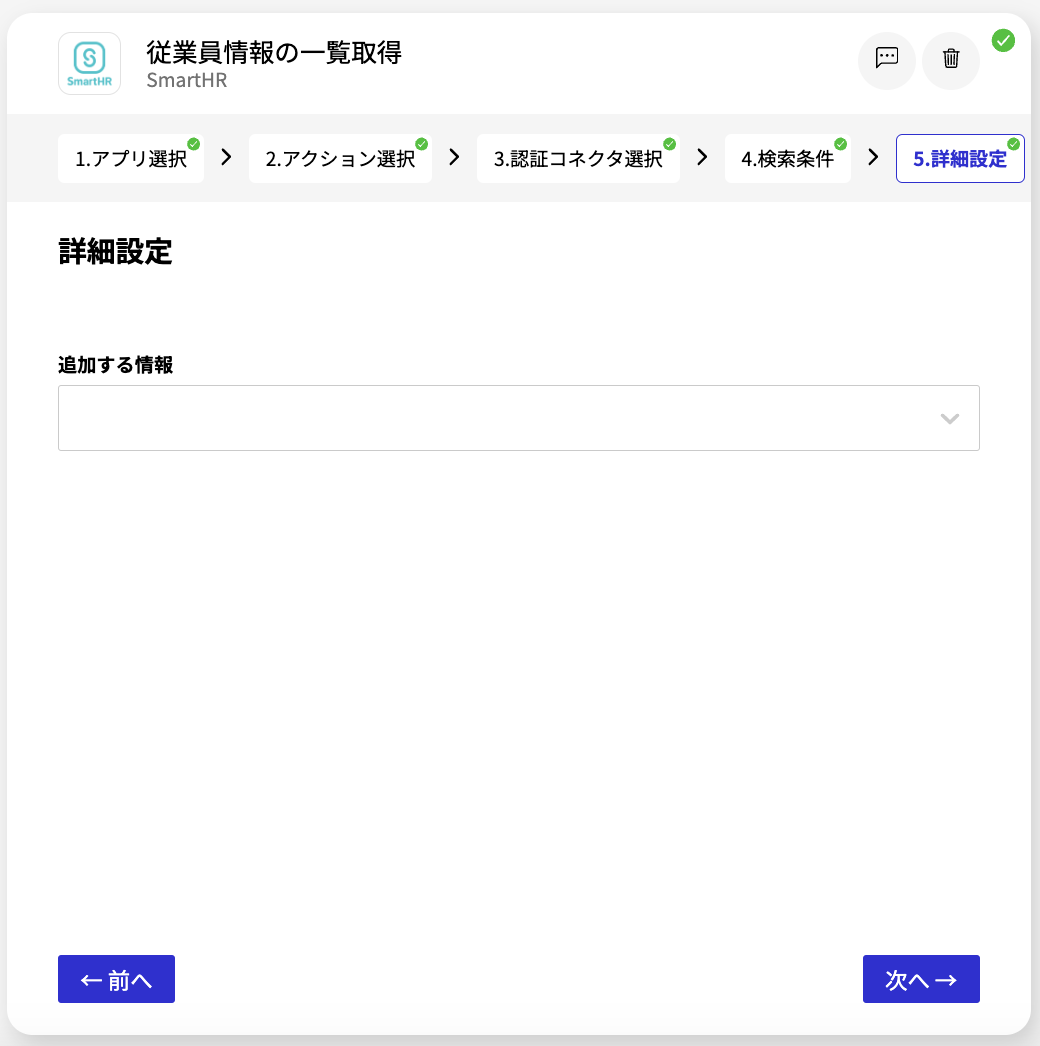This screenshot has height=1046, width=1040.
Task: Click the 次へ → next button
Action: pos(921,979)
